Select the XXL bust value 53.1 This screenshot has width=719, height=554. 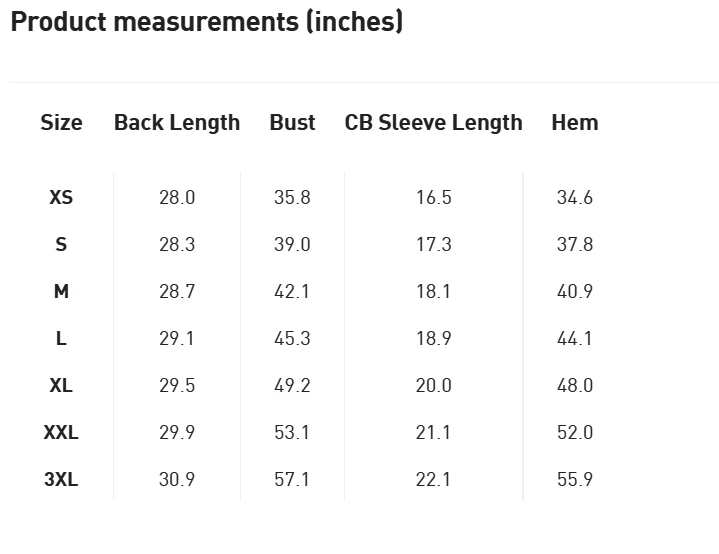(x=292, y=432)
